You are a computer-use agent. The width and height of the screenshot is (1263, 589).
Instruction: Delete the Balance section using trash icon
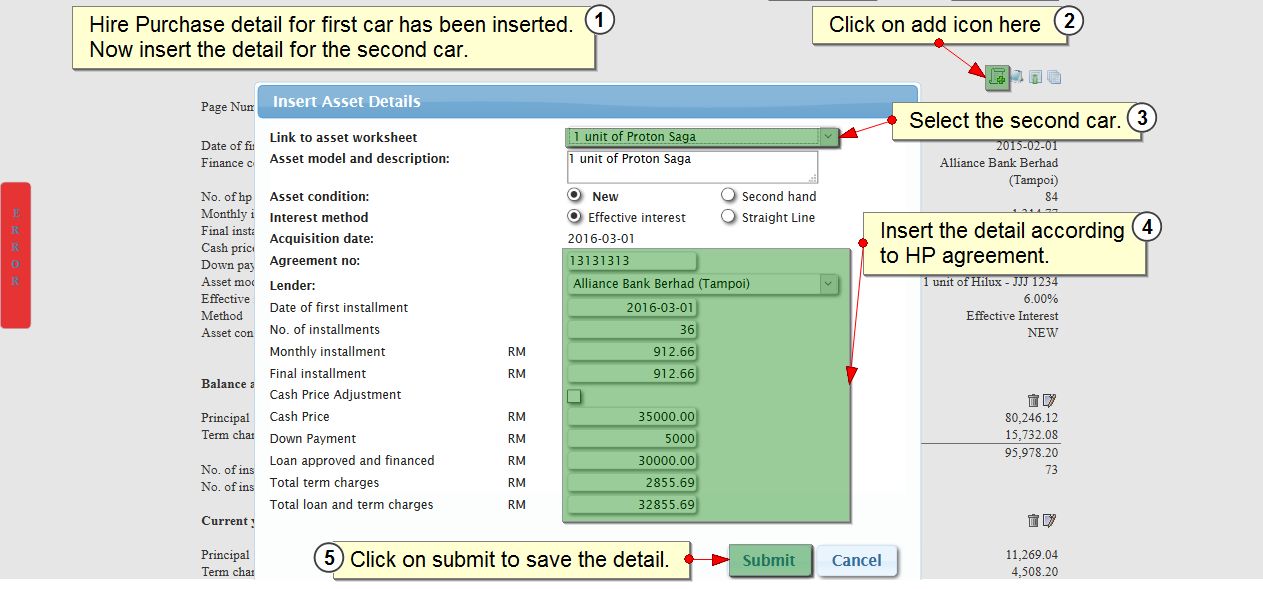1033,400
